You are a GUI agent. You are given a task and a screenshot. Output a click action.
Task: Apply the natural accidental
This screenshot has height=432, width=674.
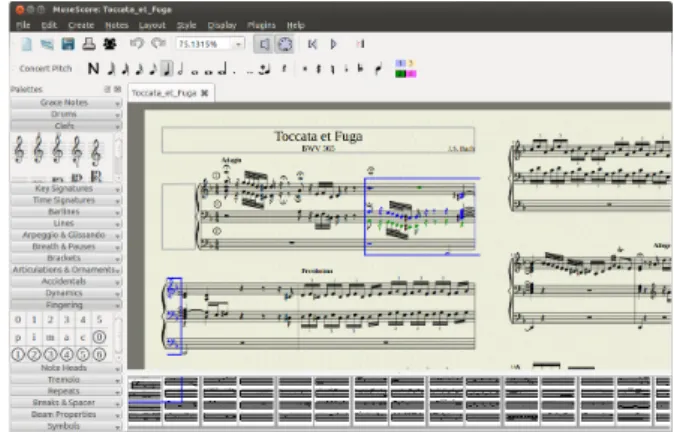point(332,69)
